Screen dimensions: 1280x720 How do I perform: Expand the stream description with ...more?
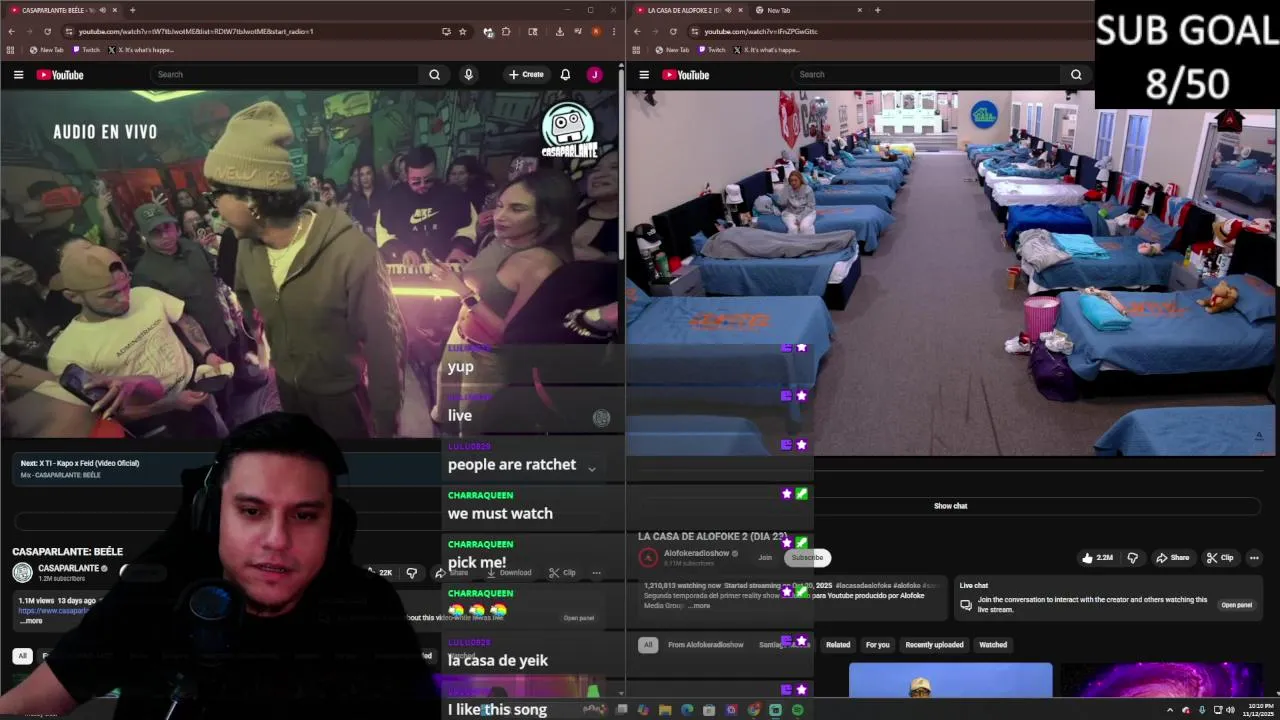point(698,606)
